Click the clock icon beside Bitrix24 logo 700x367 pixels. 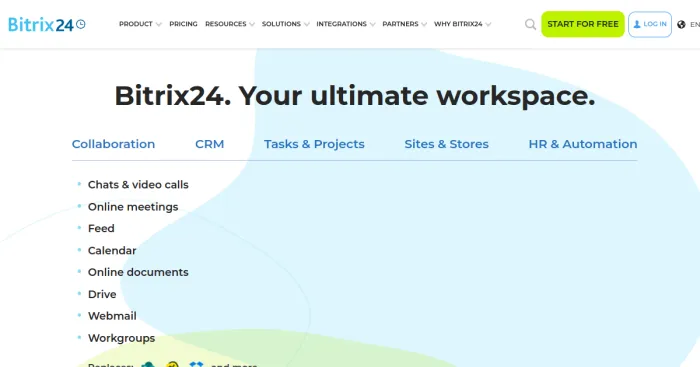(81, 24)
